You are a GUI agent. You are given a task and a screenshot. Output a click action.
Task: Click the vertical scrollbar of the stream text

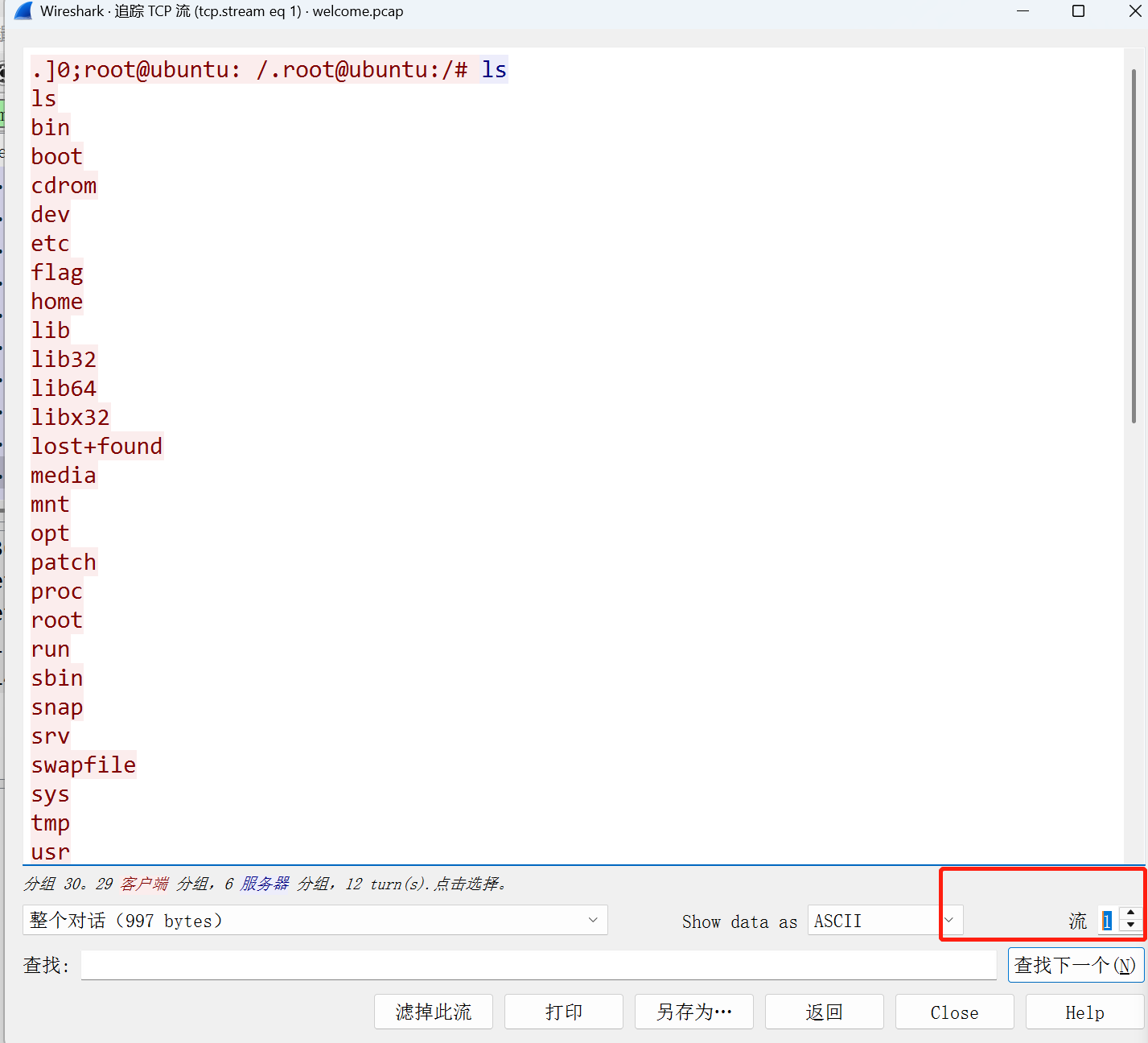(x=1134, y=245)
